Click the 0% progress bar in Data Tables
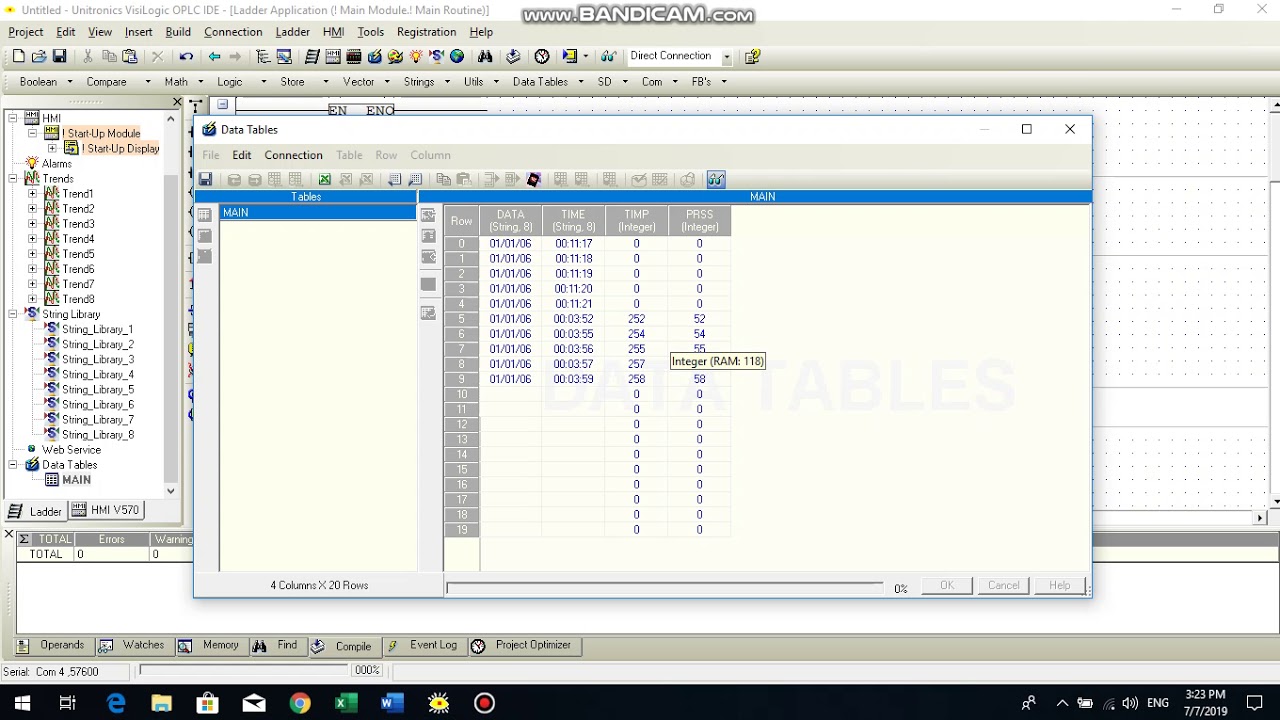The image size is (1280, 720). click(x=665, y=587)
